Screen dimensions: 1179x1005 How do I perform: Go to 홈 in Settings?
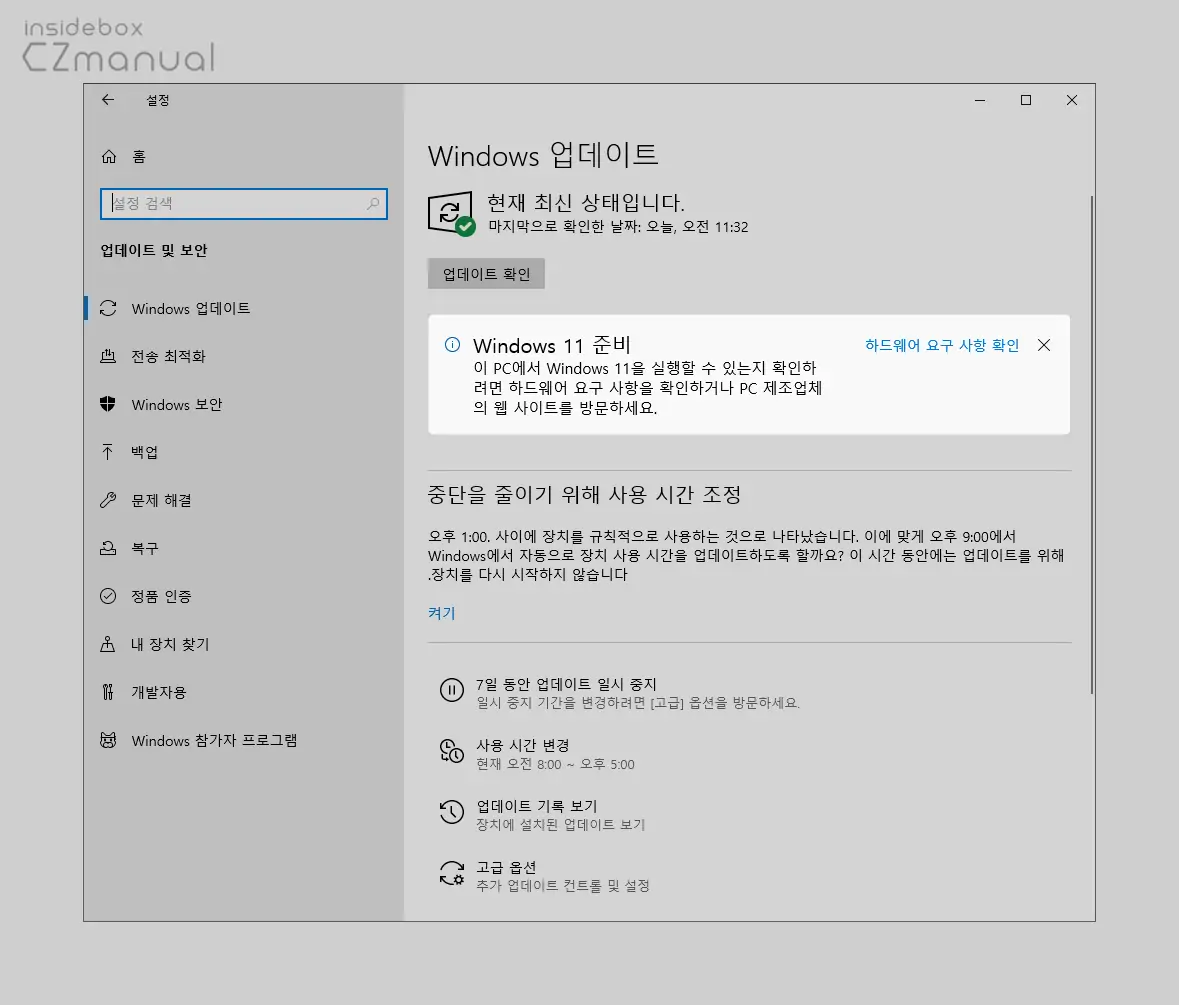[244, 156]
